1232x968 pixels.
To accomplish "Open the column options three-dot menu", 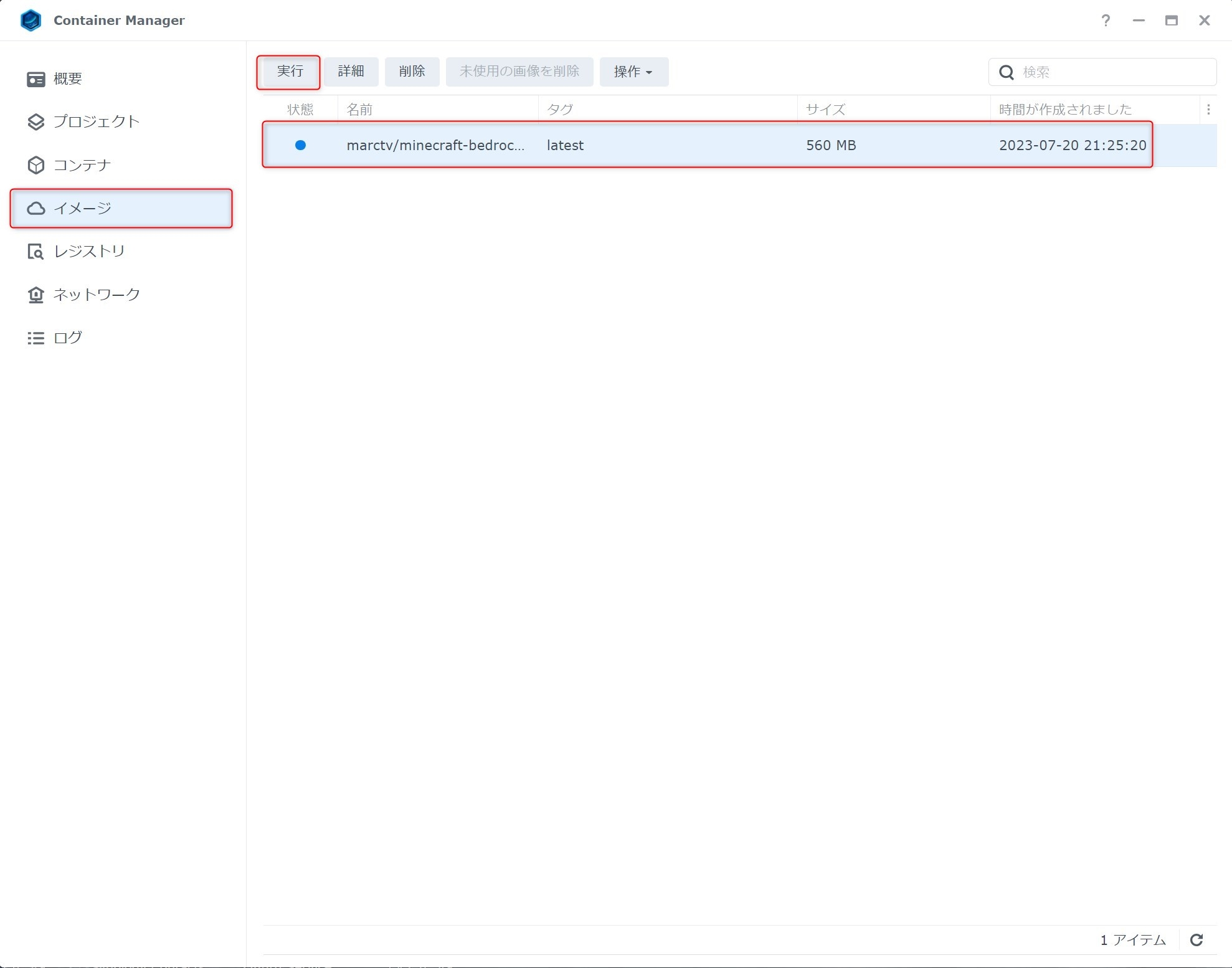I will tap(1208, 110).
